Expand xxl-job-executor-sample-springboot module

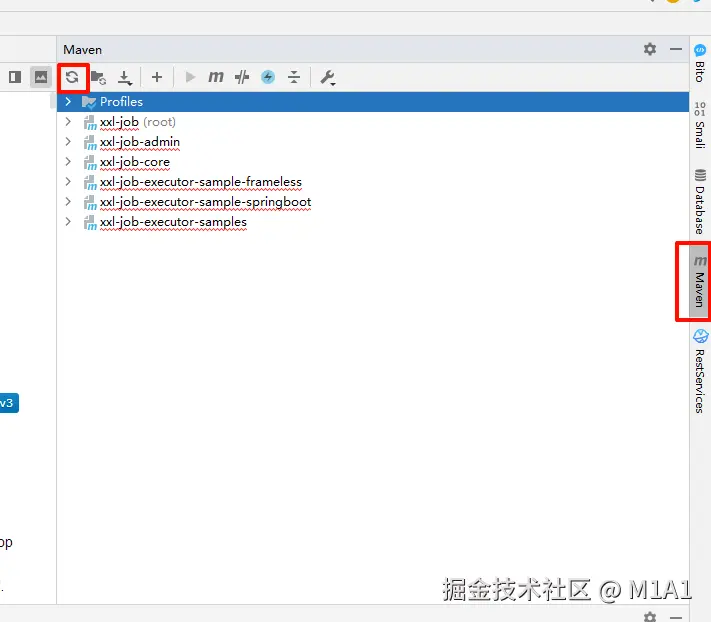pyautogui.click(x=68, y=201)
